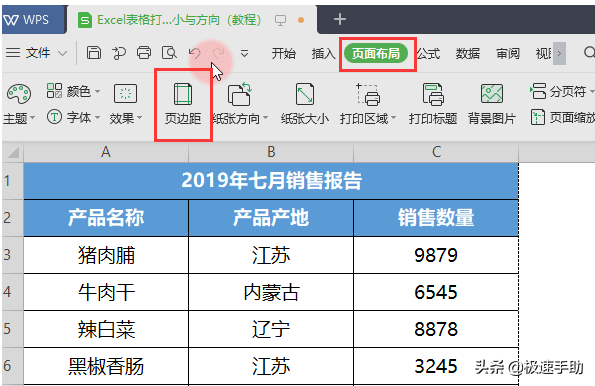Select row 2 header
Viewport: 595px width, 386px height.
[x=13, y=218]
